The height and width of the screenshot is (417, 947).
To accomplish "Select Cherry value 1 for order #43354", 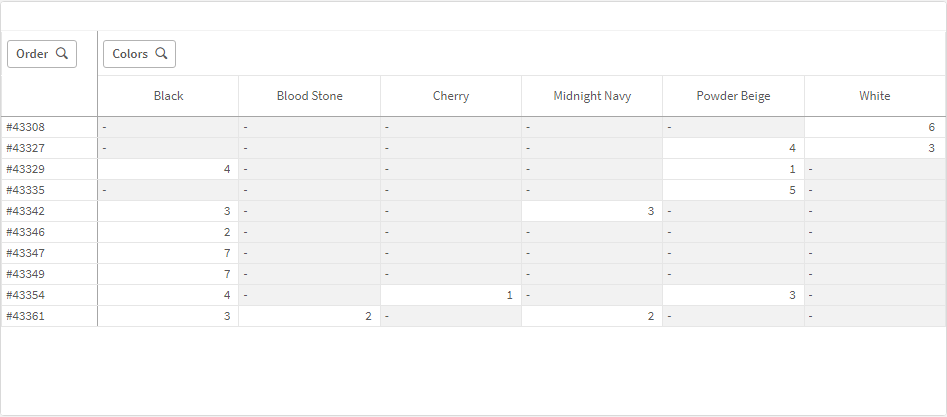I will pyautogui.click(x=508, y=295).
